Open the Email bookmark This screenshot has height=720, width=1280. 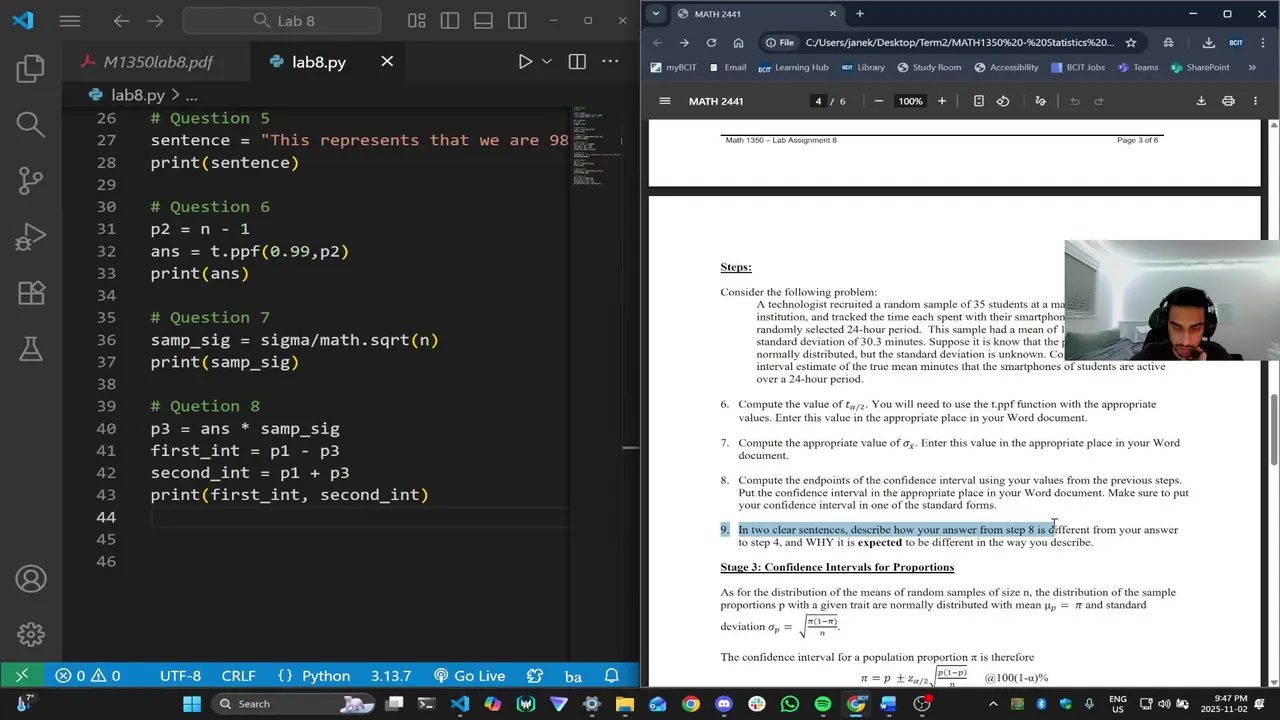pos(727,67)
